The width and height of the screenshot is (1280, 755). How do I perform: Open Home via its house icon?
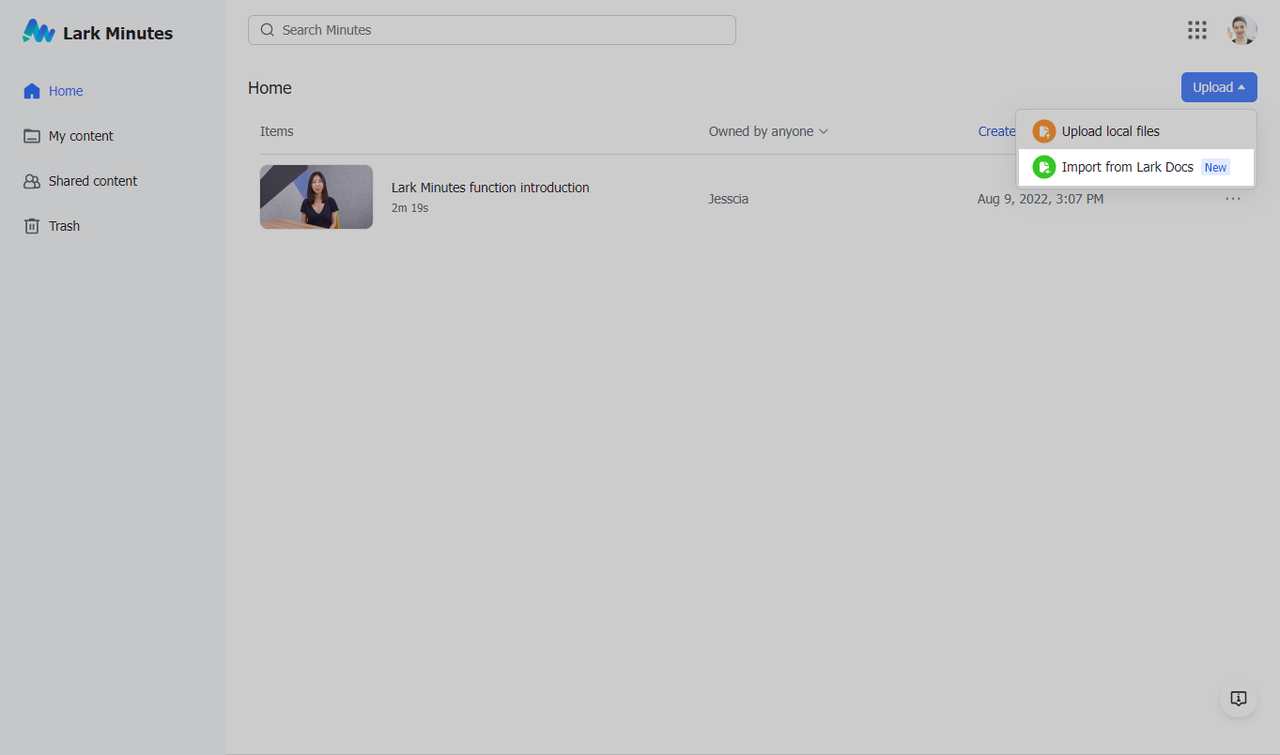pyautogui.click(x=32, y=91)
